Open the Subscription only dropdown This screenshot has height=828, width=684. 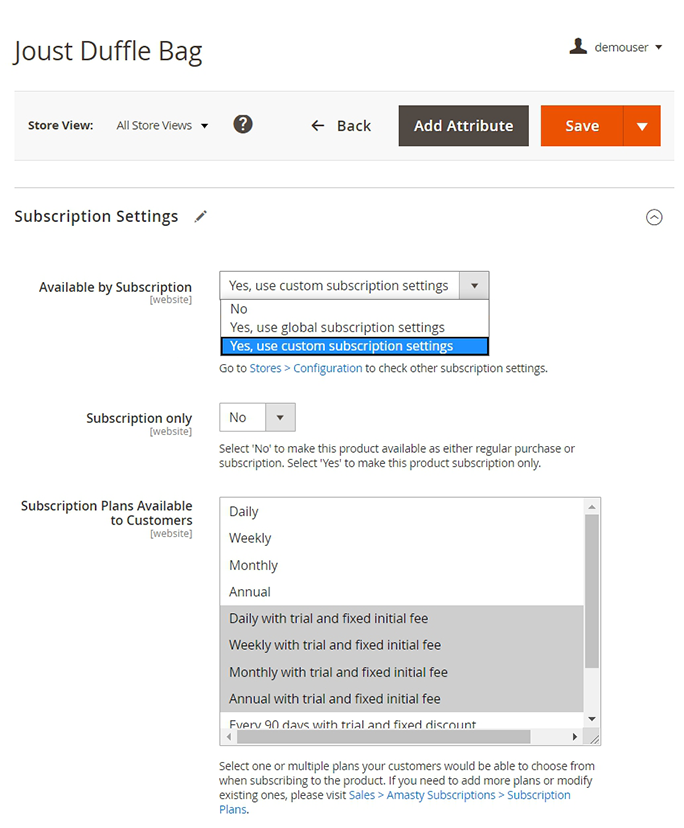point(257,417)
